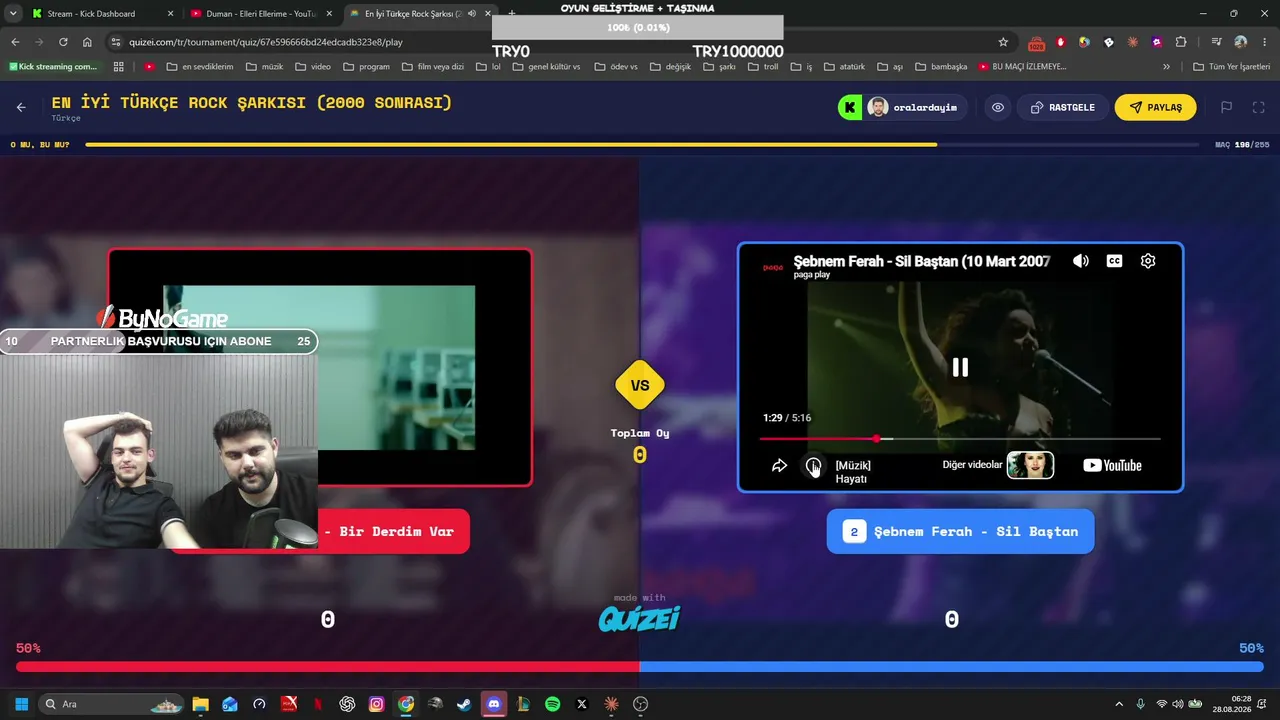Show hidden system tray icons
This screenshot has height=720, width=1280.
tap(1119, 704)
